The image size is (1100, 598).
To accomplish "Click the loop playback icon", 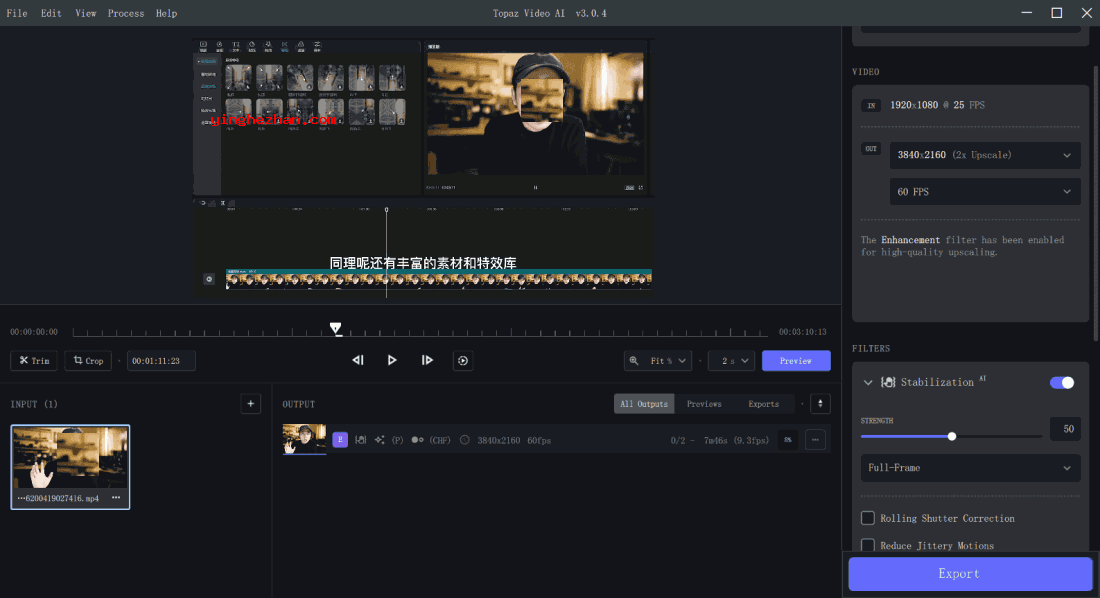I will 462,360.
